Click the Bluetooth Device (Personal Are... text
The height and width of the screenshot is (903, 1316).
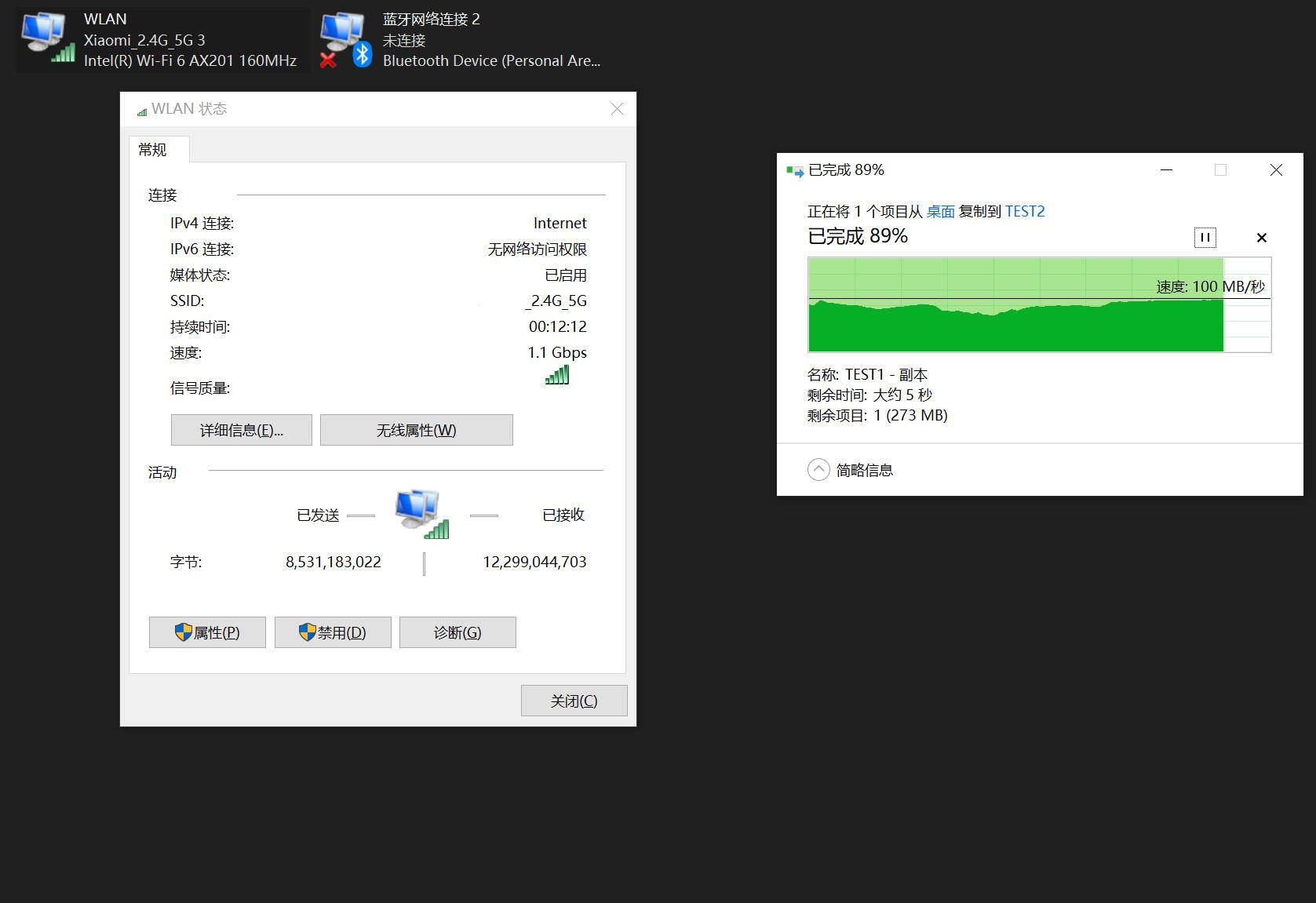coord(491,60)
